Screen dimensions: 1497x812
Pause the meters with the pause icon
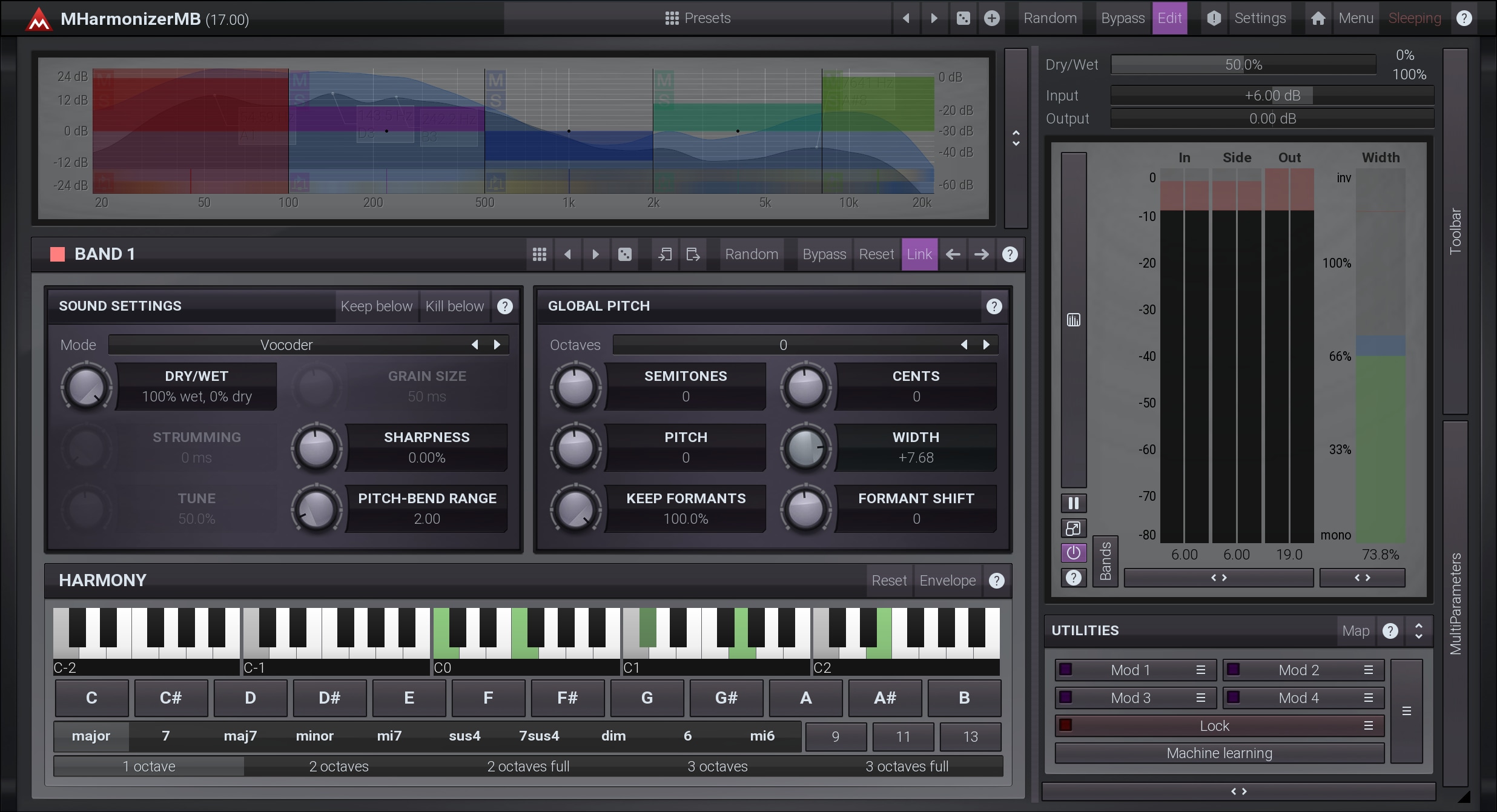coord(1073,503)
